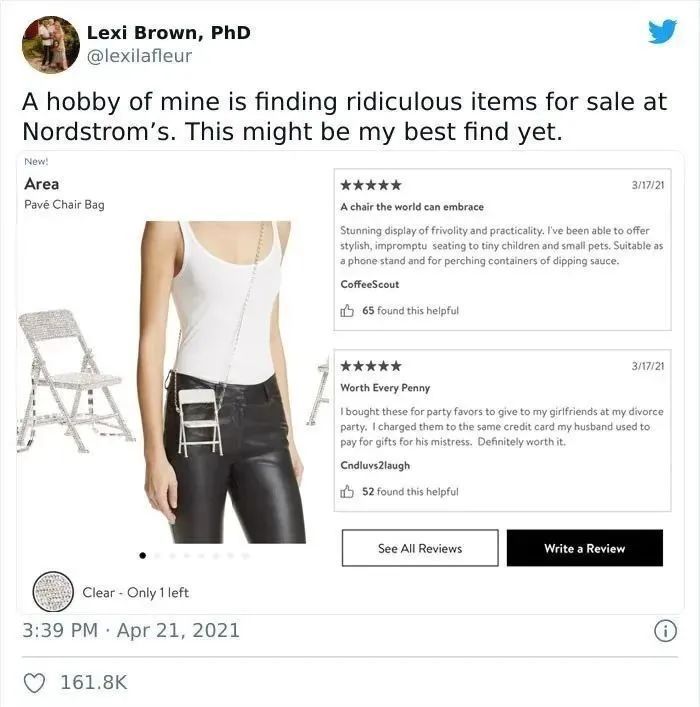Select second carousel dot indicator
This screenshot has width=700, height=707.
pyautogui.click(x=157, y=556)
